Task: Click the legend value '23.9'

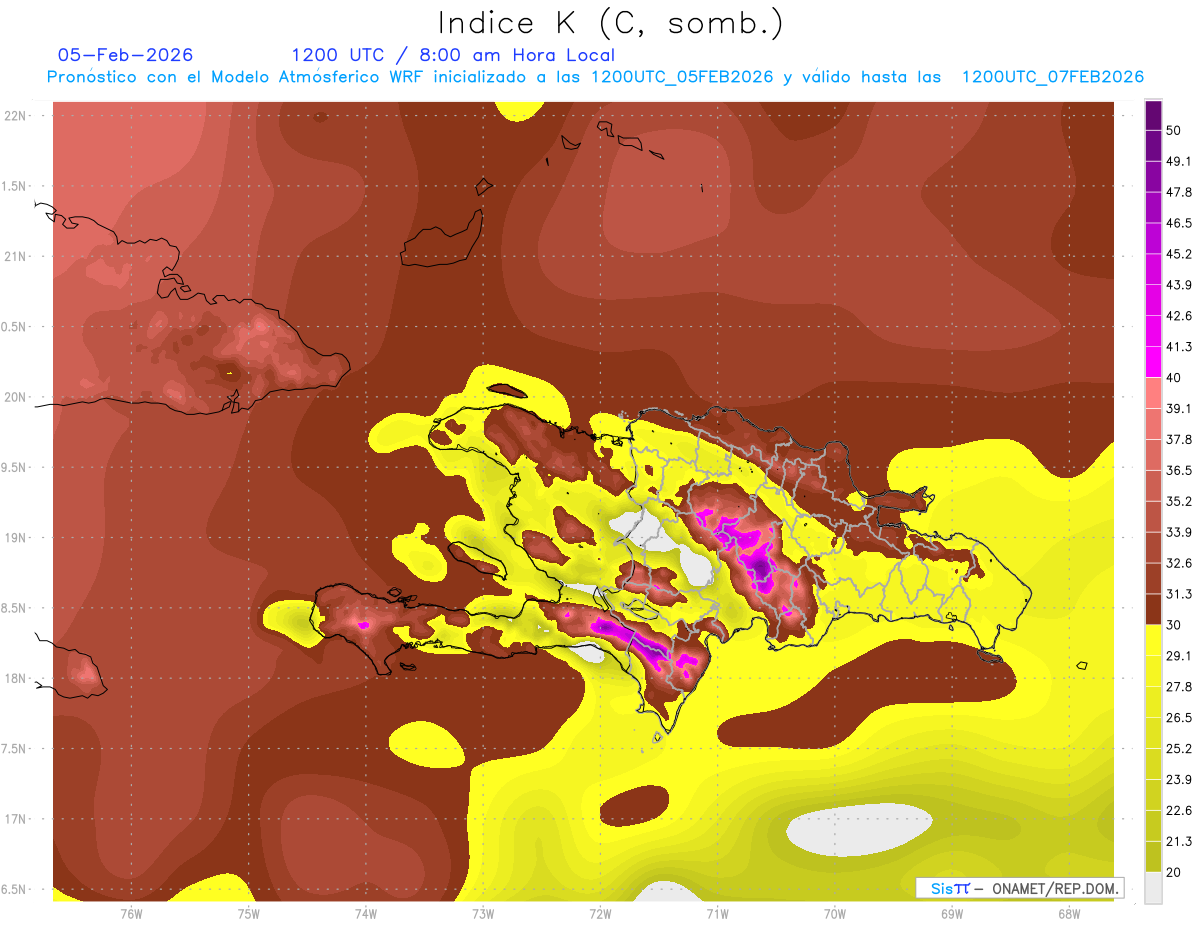Action: [x=1179, y=779]
